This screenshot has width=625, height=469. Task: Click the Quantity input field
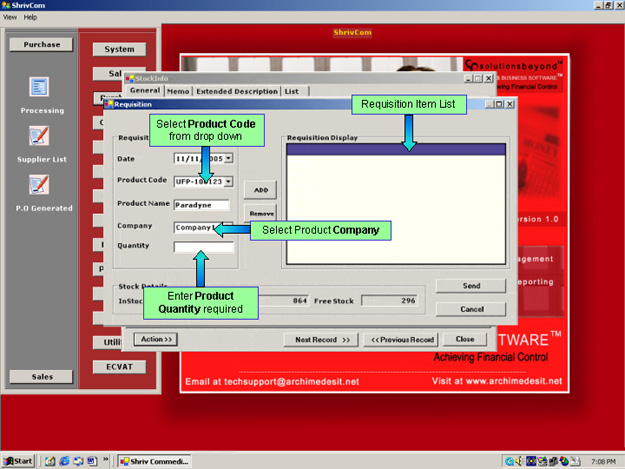203,247
